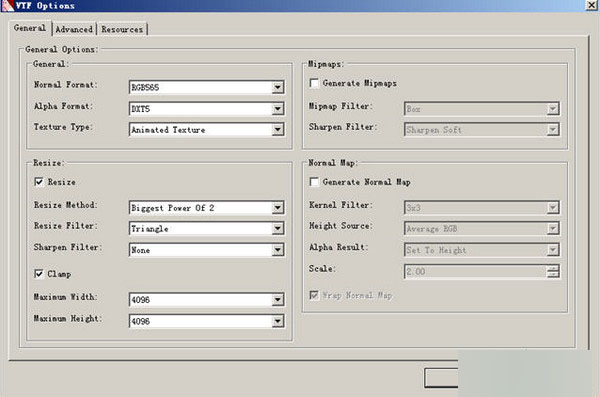Click the Alpha Result Set To Height combo box
600x397 pixels.
point(482,250)
